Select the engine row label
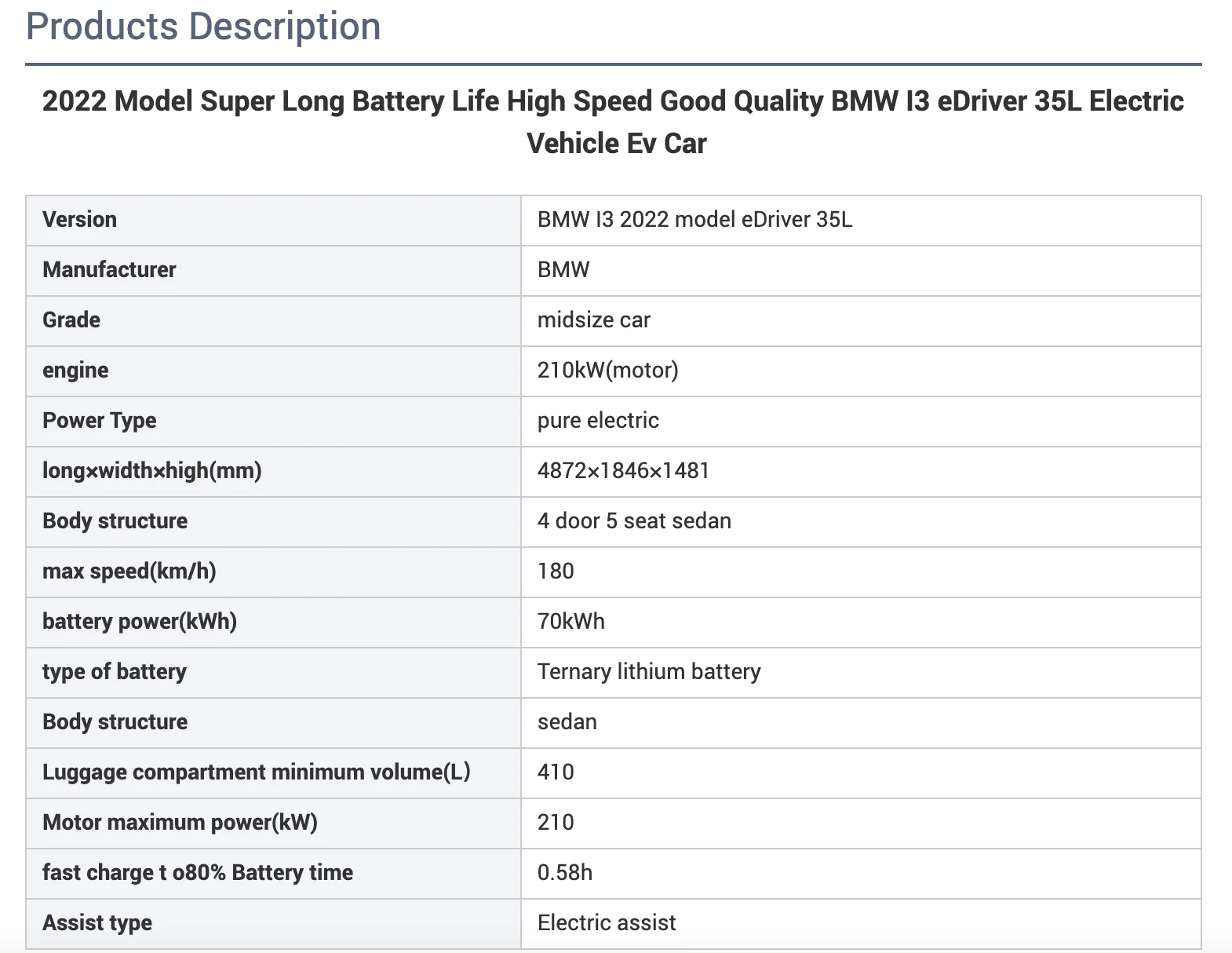This screenshot has height=953, width=1232. coord(75,371)
